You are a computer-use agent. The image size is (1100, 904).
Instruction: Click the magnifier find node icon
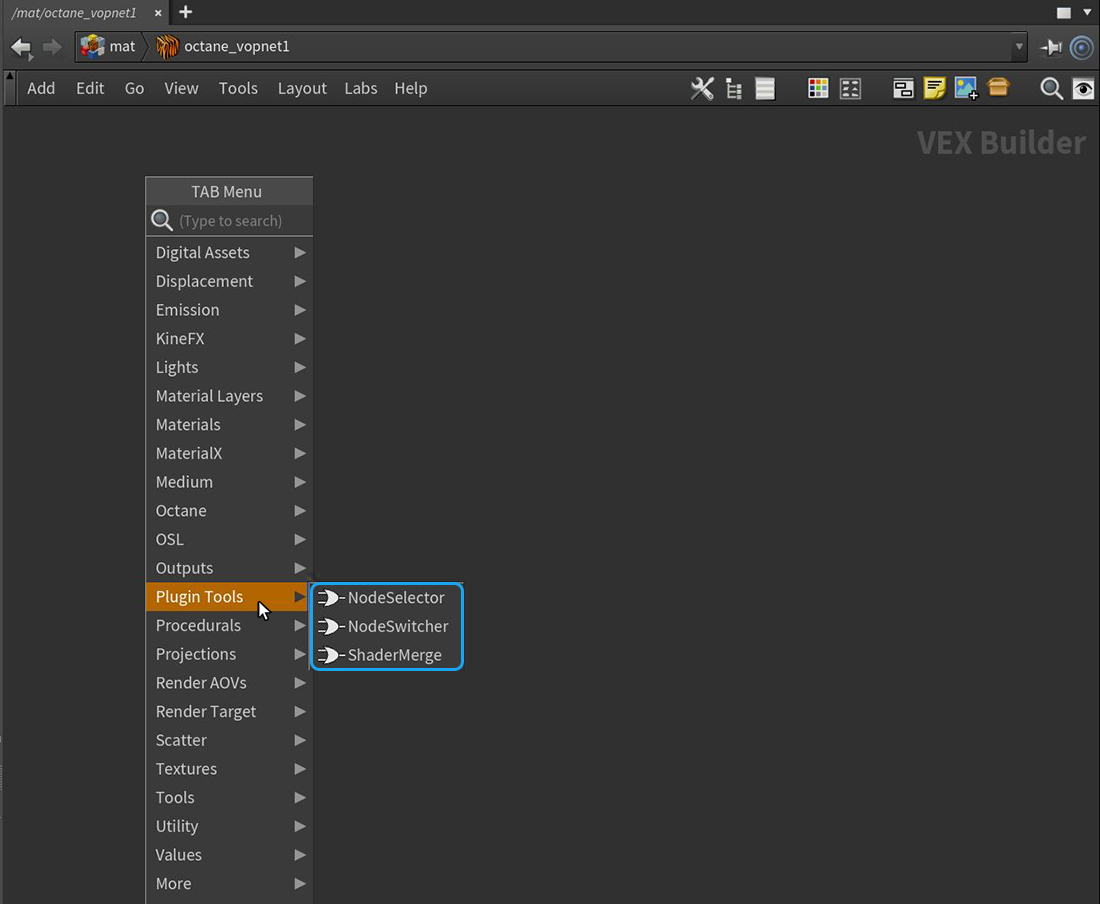coord(1051,89)
